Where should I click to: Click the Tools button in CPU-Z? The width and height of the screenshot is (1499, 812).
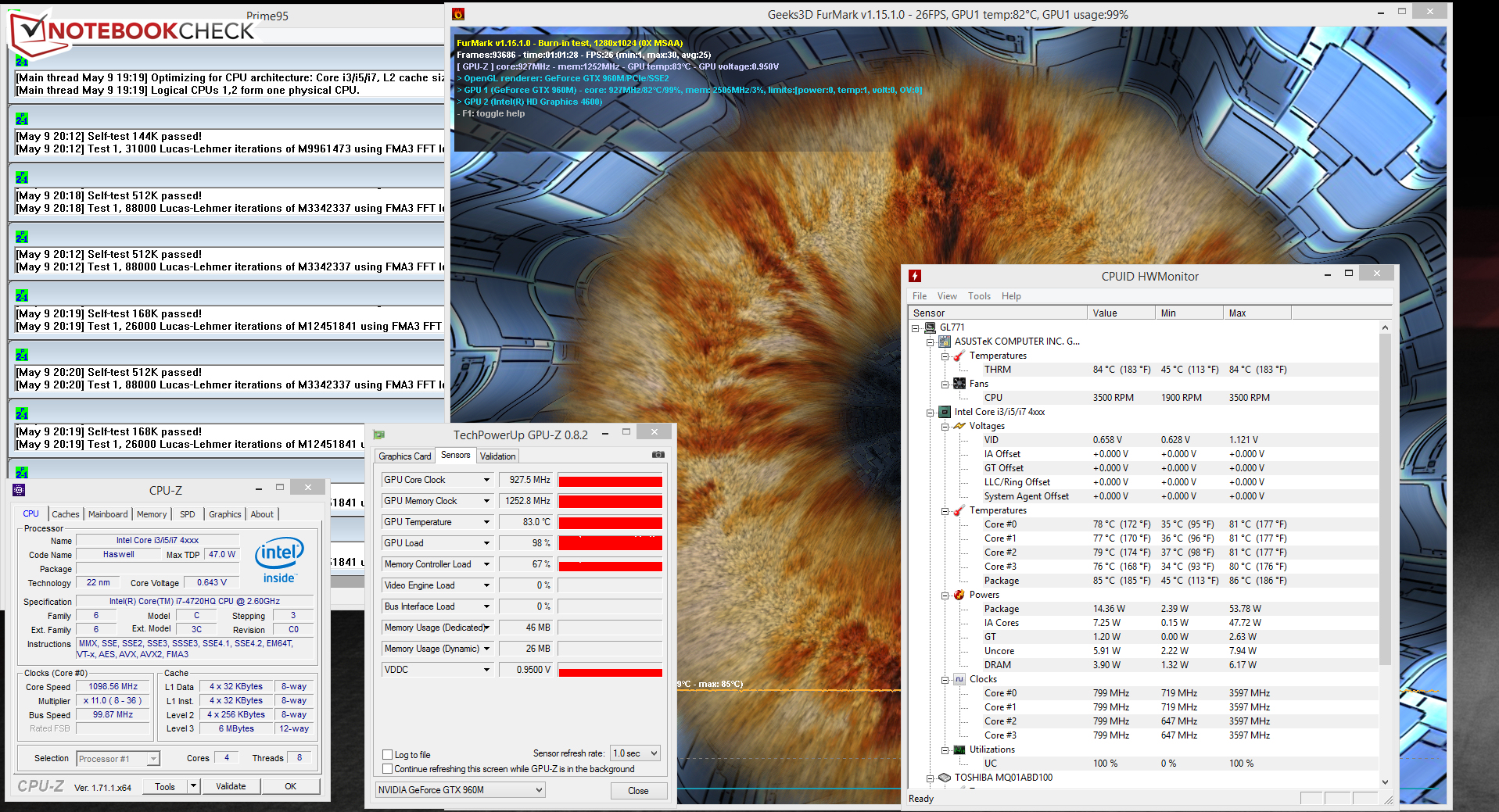click(x=165, y=786)
